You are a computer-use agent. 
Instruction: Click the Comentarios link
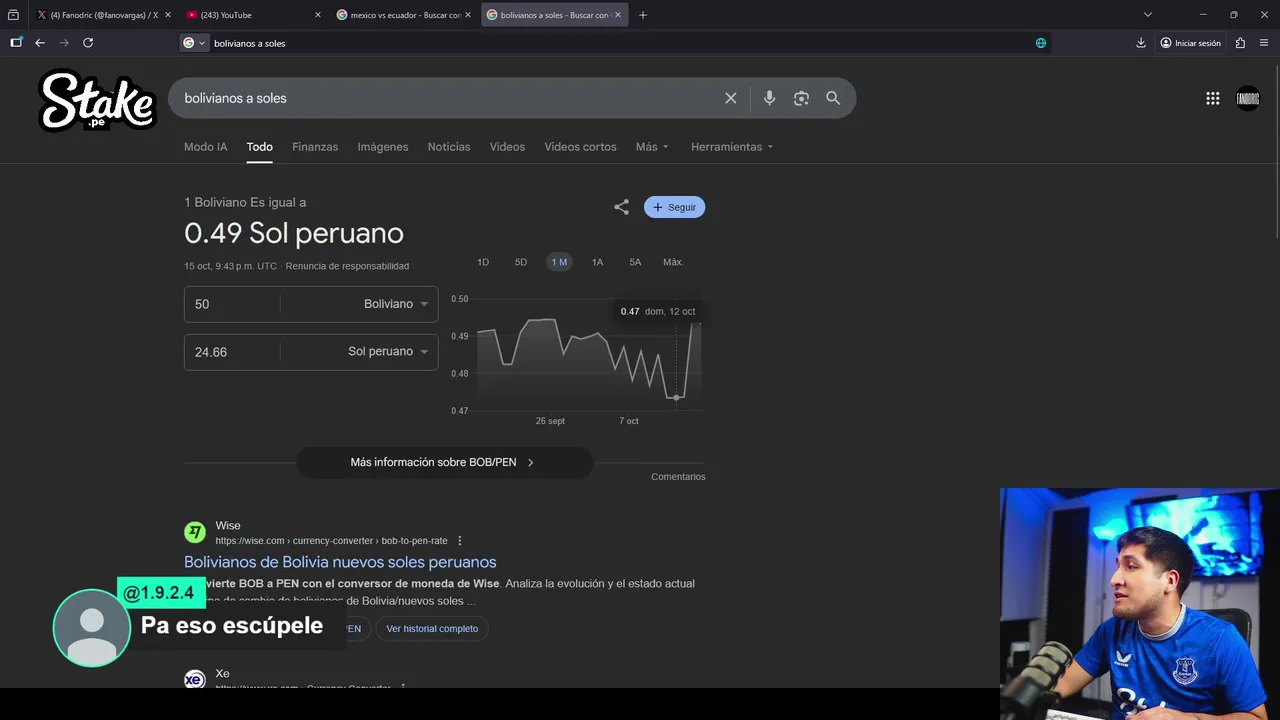tap(678, 477)
